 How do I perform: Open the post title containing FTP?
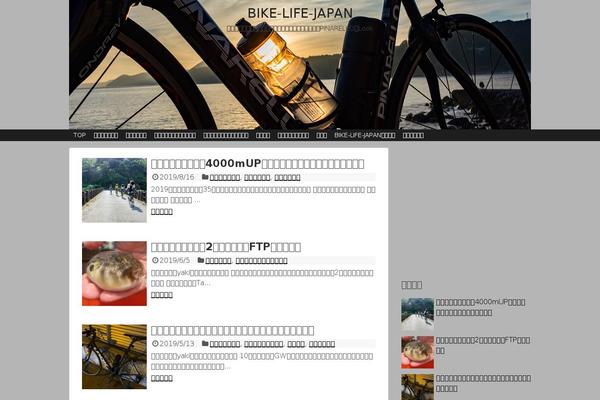pyautogui.click(x=226, y=247)
